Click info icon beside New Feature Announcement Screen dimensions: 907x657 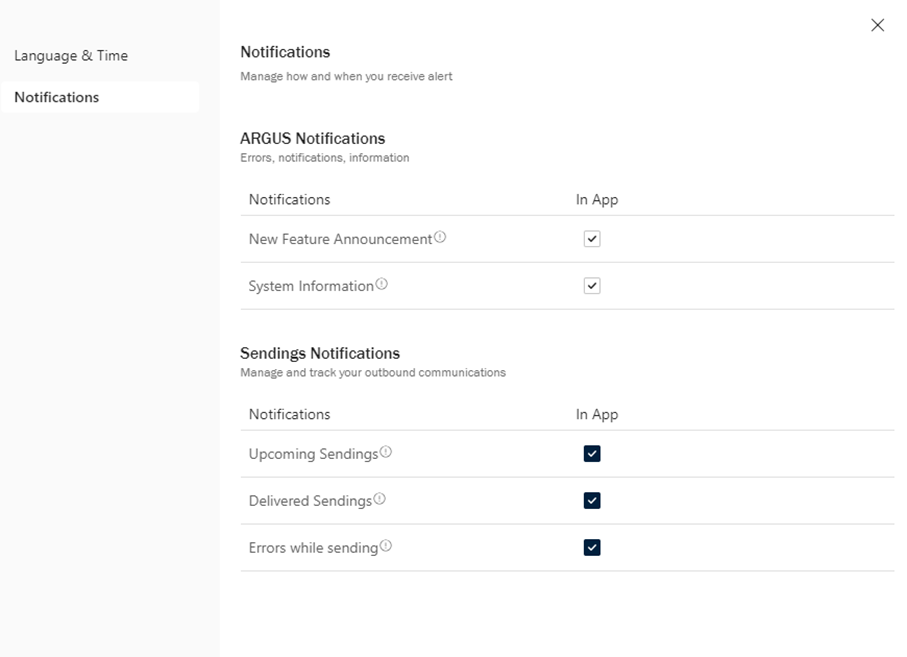pyautogui.click(x=440, y=238)
